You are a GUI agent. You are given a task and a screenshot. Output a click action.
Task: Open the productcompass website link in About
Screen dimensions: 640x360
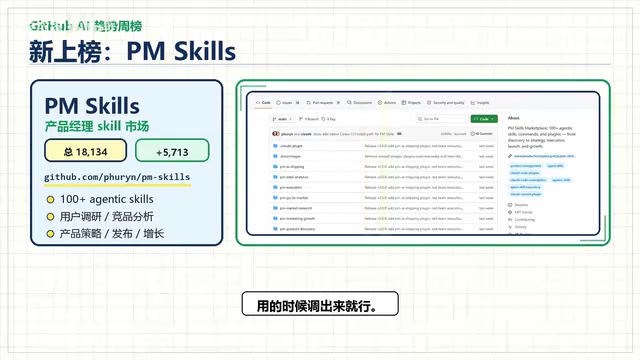(544, 156)
